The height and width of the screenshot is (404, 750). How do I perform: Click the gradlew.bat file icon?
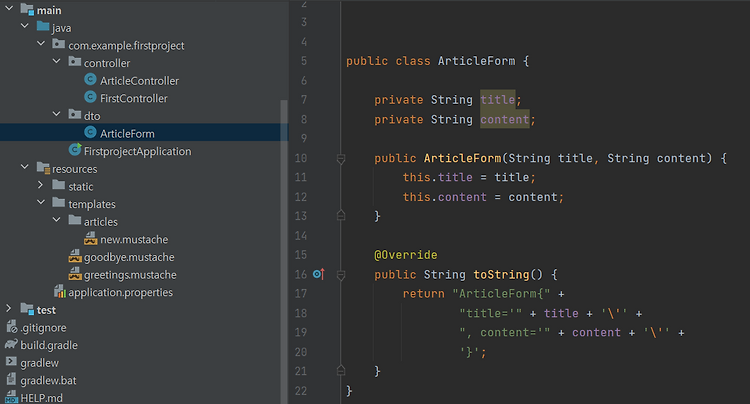tap(11, 379)
